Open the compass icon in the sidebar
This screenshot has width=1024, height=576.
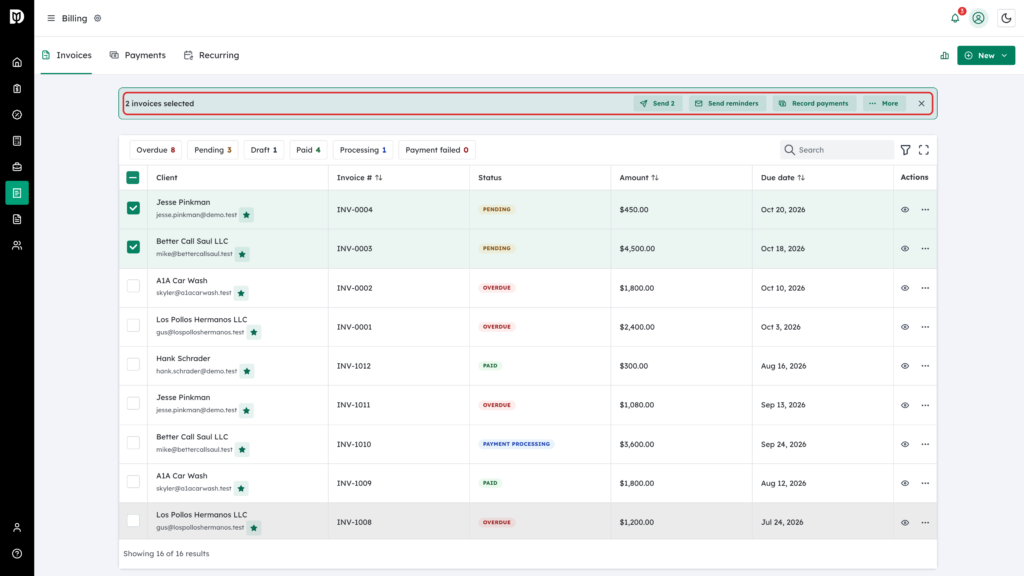17,115
